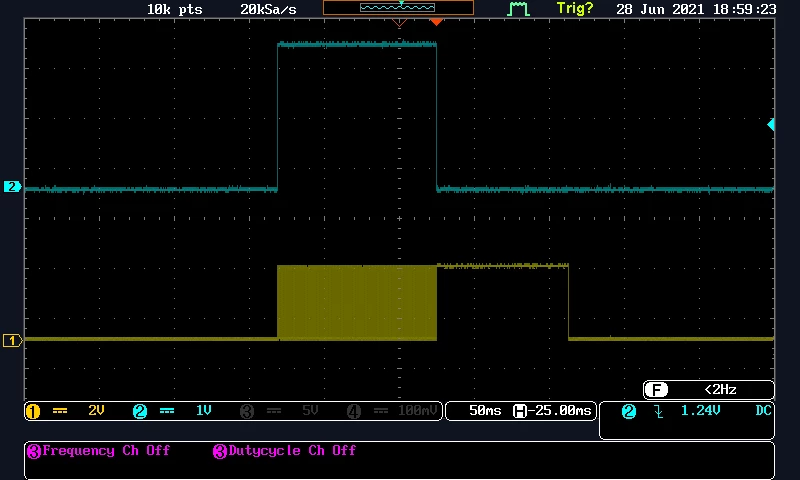Click the channel 2 ground level marker

(12, 187)
